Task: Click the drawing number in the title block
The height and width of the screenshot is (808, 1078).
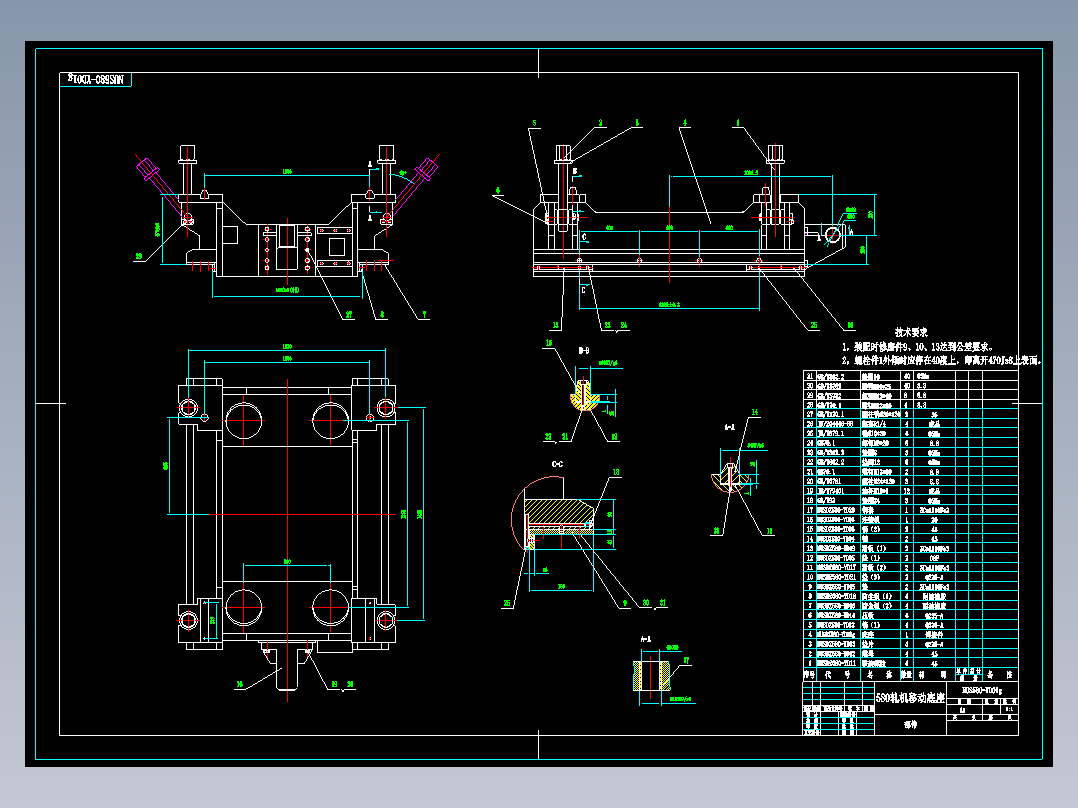Action: 982,690
